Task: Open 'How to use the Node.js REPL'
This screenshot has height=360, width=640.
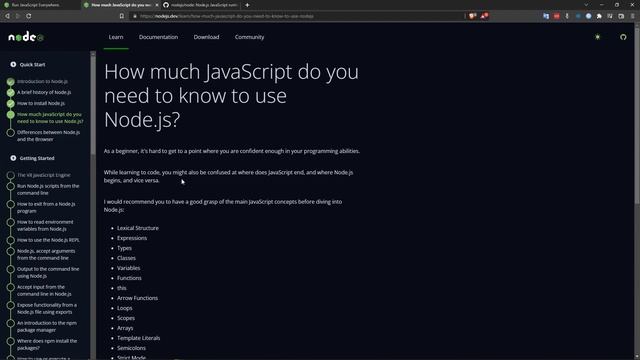Action: click(48, 240)
